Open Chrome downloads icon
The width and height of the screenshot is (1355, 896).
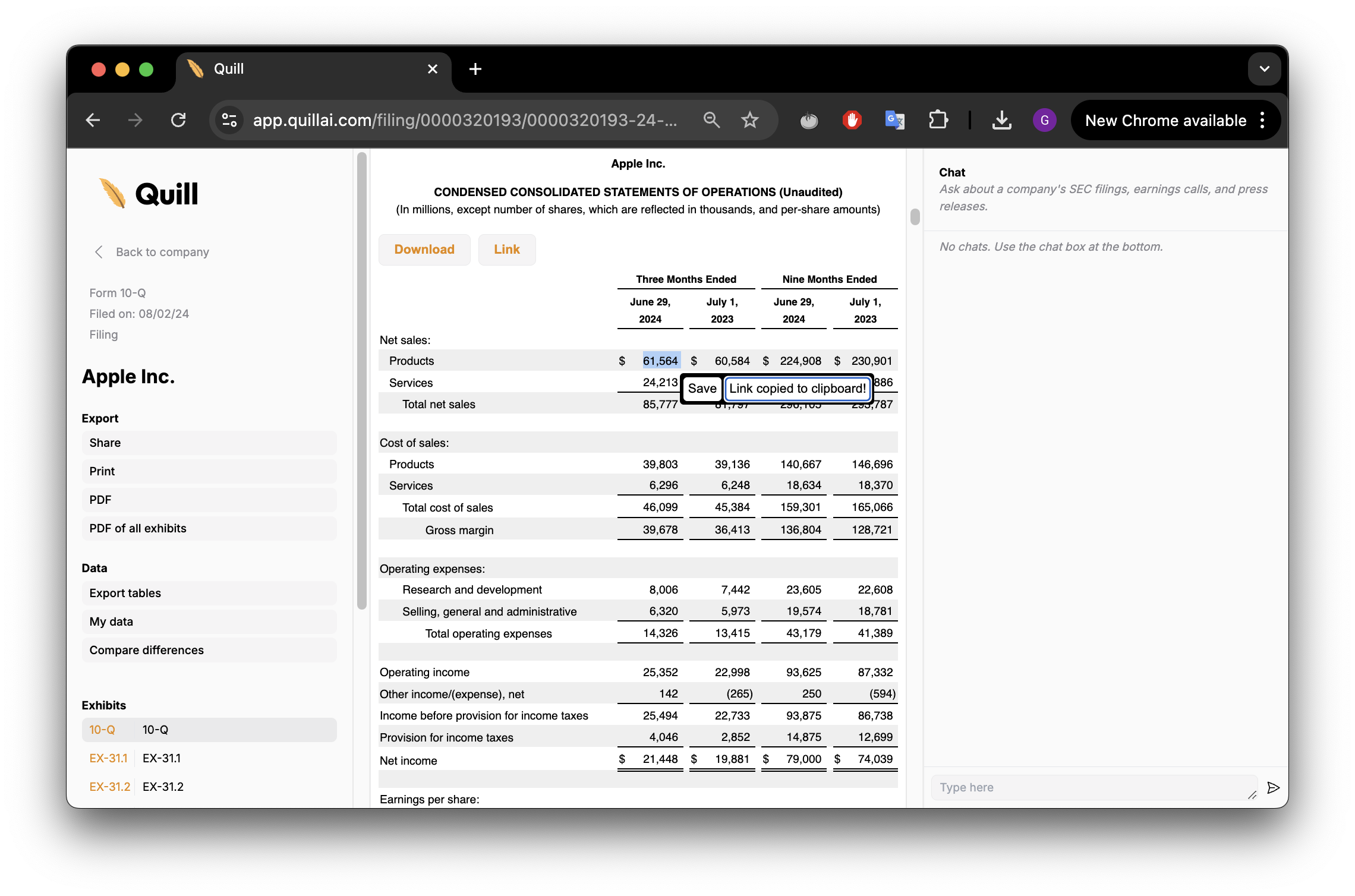click(x=1002, y=121)
